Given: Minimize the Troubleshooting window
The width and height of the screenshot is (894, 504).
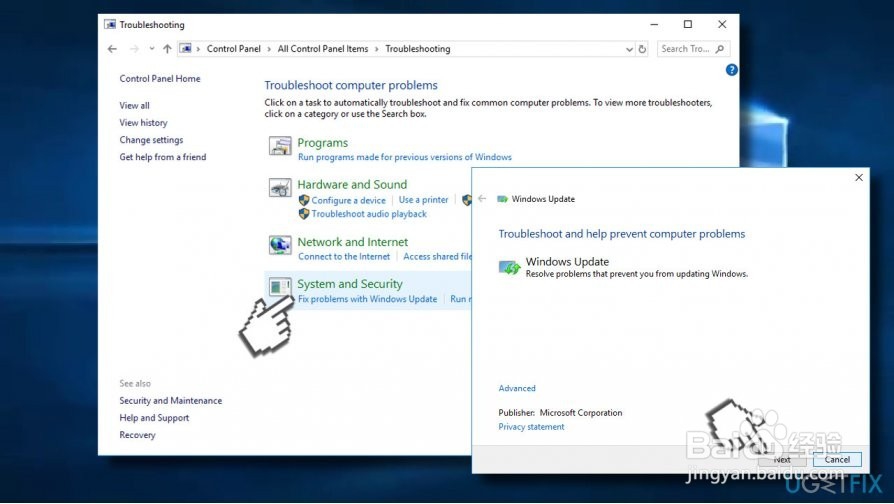Looking at the screenshot, I should [654, 25].
